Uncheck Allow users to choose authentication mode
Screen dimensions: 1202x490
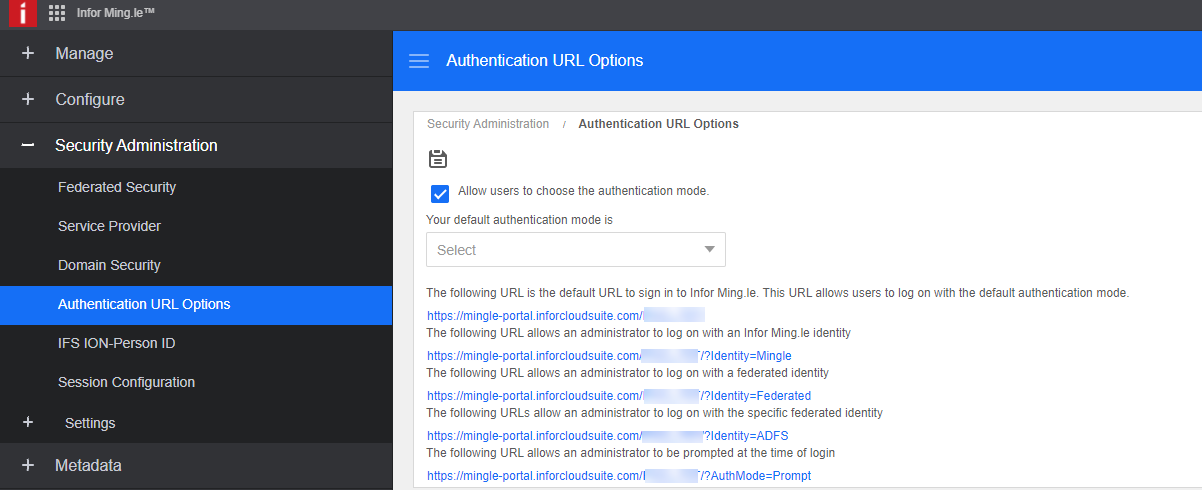pyautogui.click(x=439, y=193)
